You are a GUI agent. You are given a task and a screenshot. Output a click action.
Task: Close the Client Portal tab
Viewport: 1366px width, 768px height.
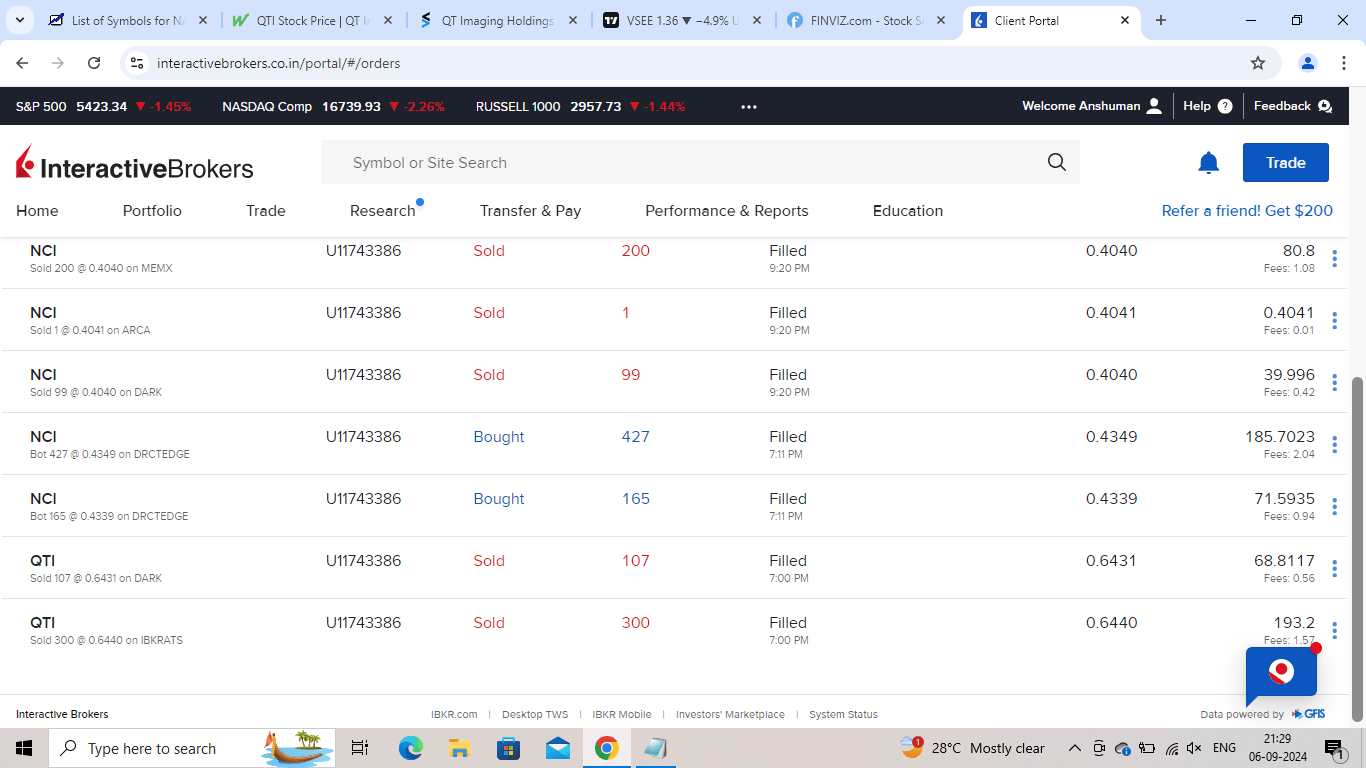(x=1125, y=20)
